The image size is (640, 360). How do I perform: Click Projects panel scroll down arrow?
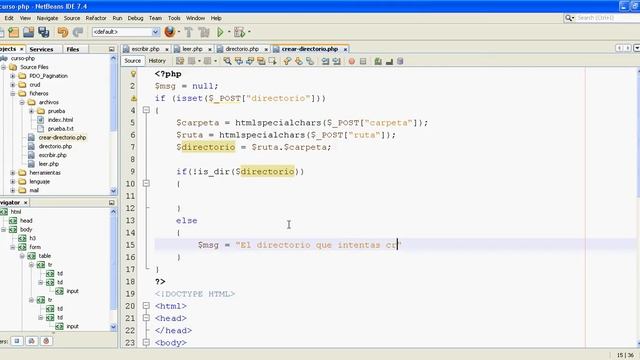tap(113, 191)
